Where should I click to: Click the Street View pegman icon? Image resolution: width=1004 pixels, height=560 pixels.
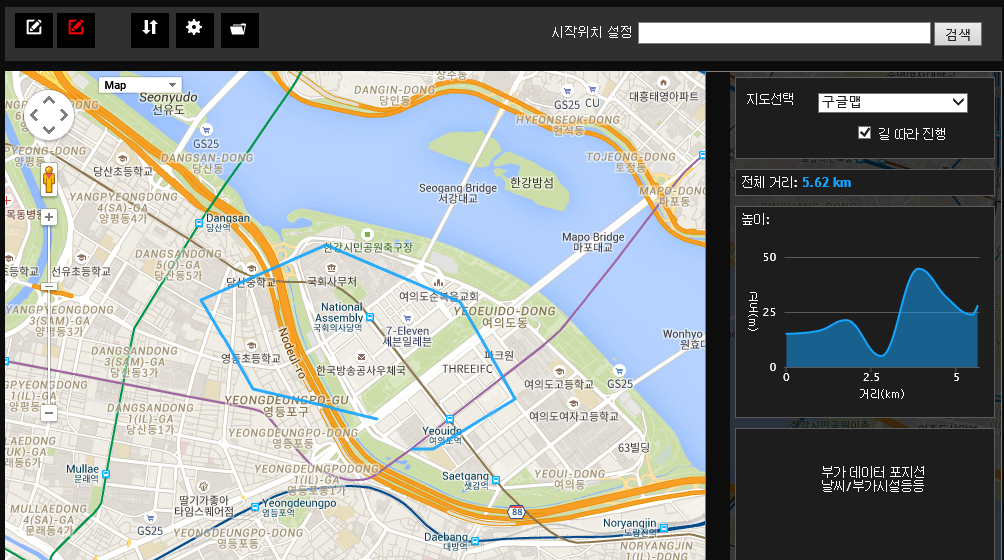48,180
